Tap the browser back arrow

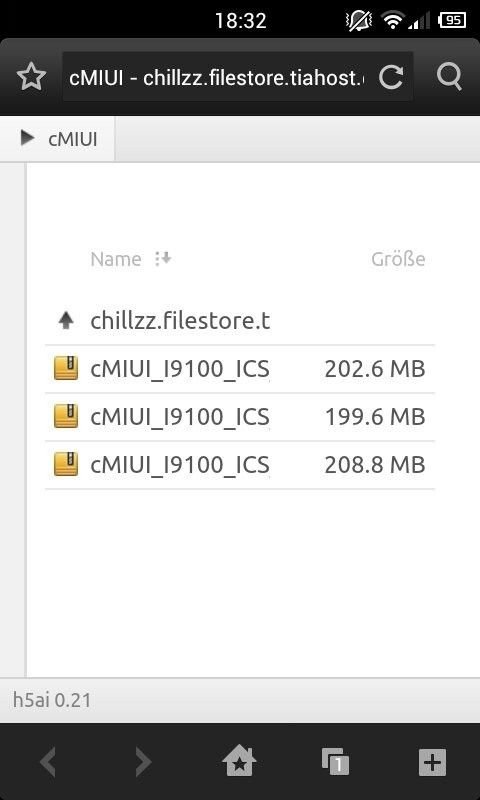click(x=48, y=763)
